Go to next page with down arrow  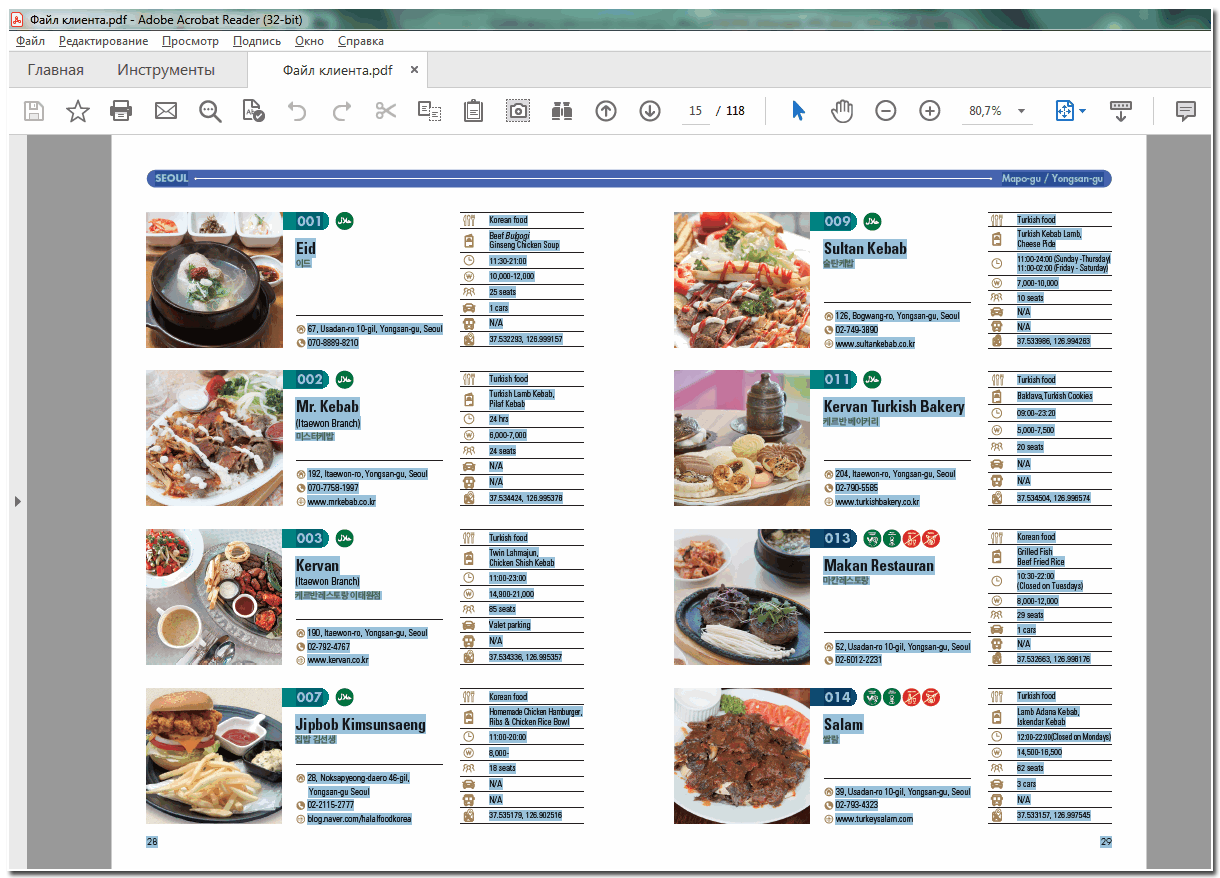pos(650,111)
